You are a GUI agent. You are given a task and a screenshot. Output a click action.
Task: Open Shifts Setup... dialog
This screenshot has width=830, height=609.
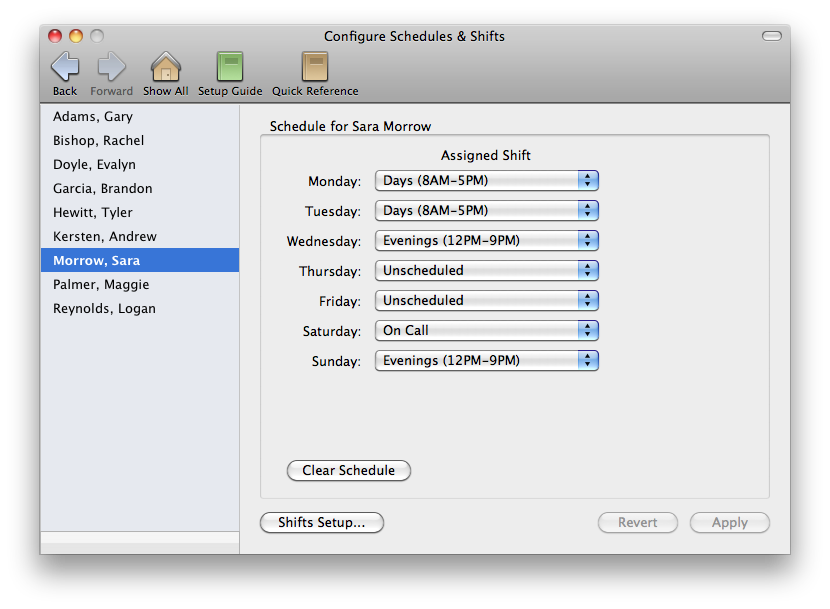pyautogui.click(x=322, y=522)
